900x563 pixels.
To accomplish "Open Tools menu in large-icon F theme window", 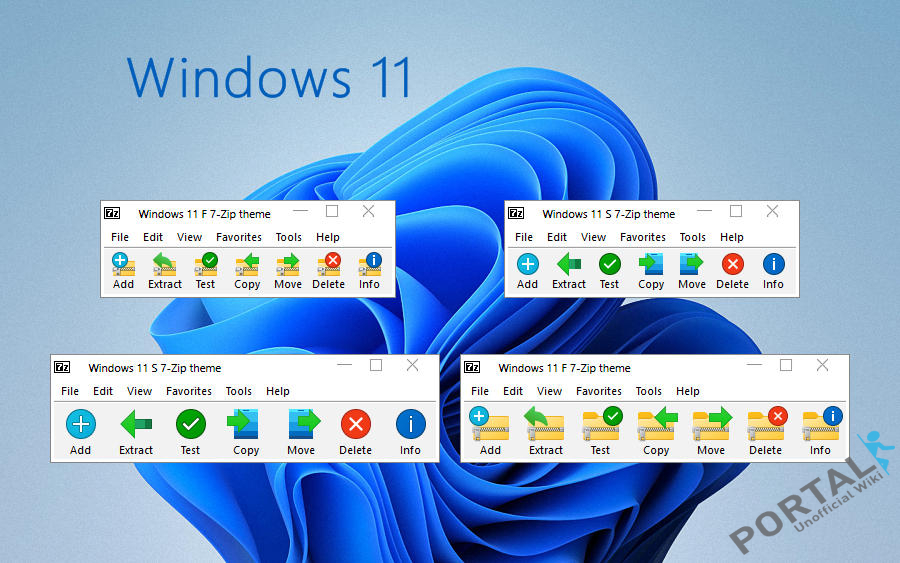I will pos(648,391).
